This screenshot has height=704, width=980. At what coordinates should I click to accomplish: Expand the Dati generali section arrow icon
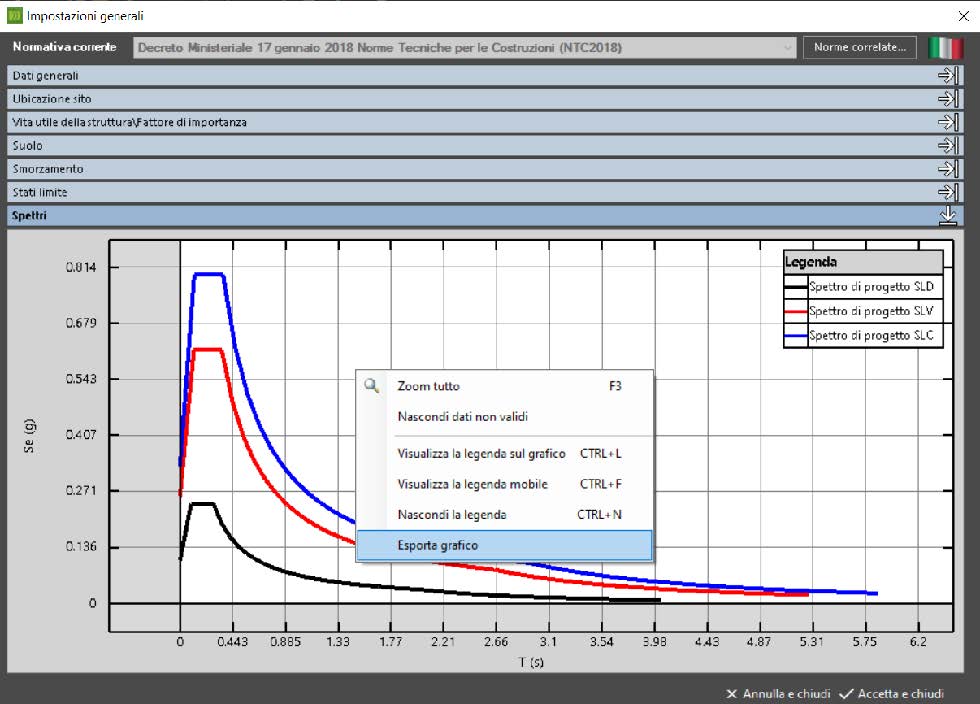(x=947, y=75)
